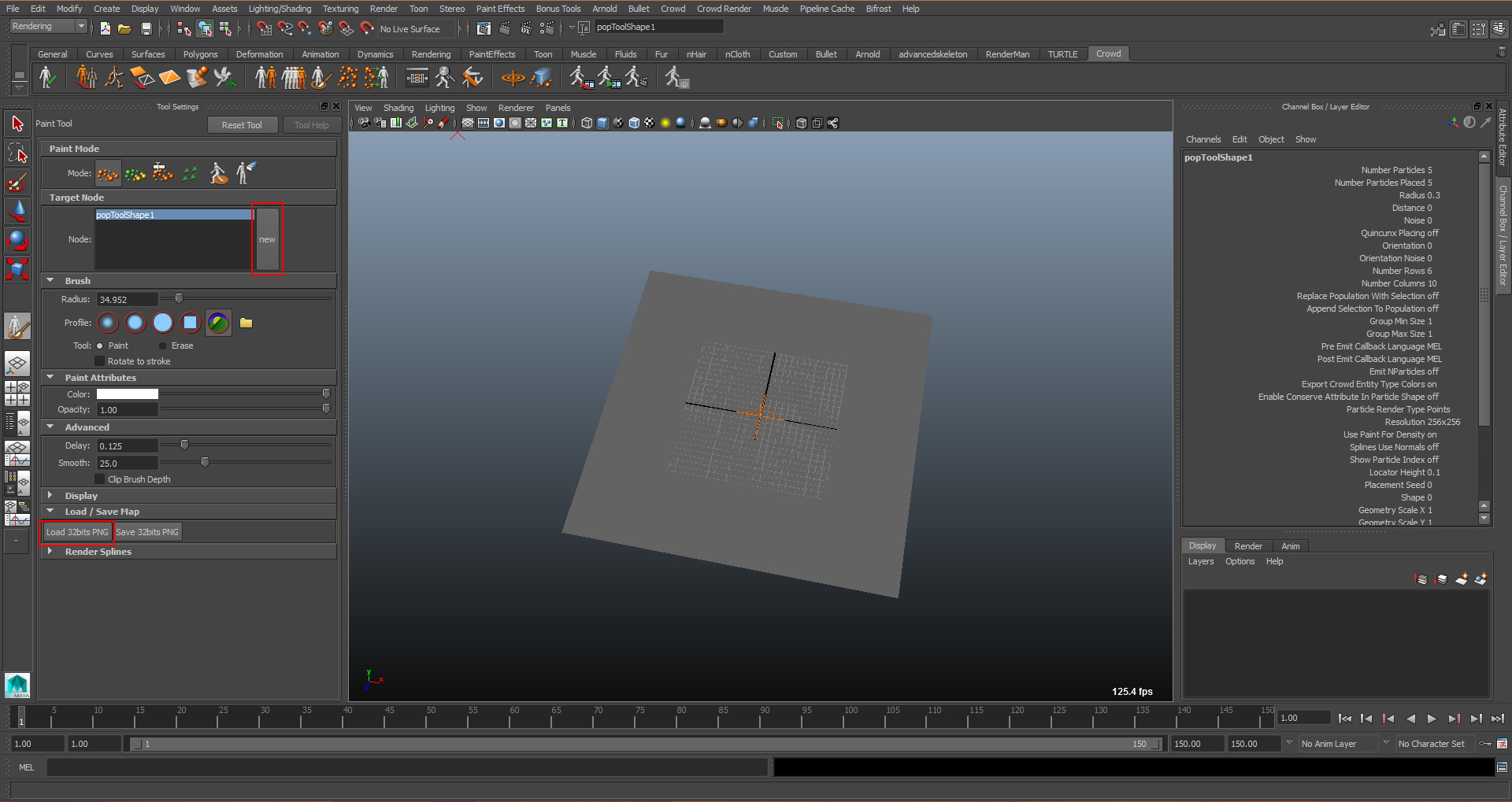Image resolution: width=1512 pixels, height=802 pixels.
Task: Click Save 32bits PNG button
Action: (x=147, y=532)
